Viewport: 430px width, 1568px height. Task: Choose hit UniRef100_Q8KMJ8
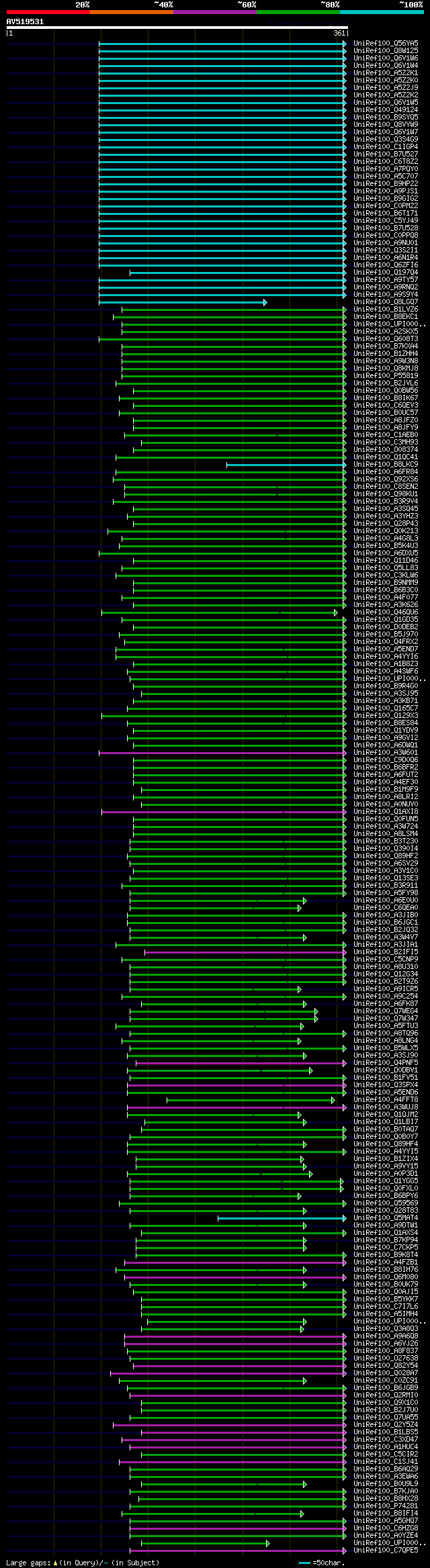coord(386,369)
